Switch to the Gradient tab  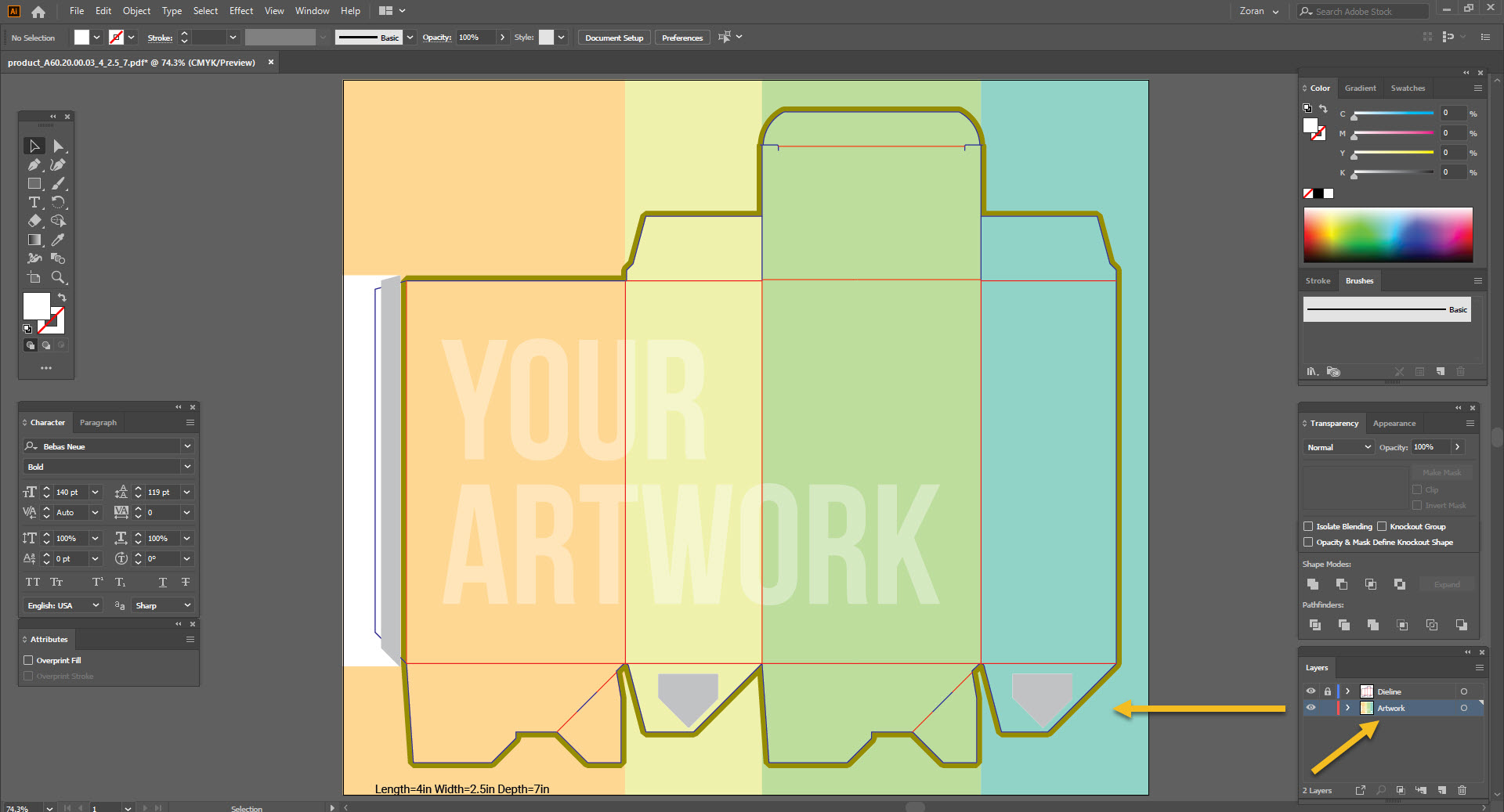click(1360, 88)
